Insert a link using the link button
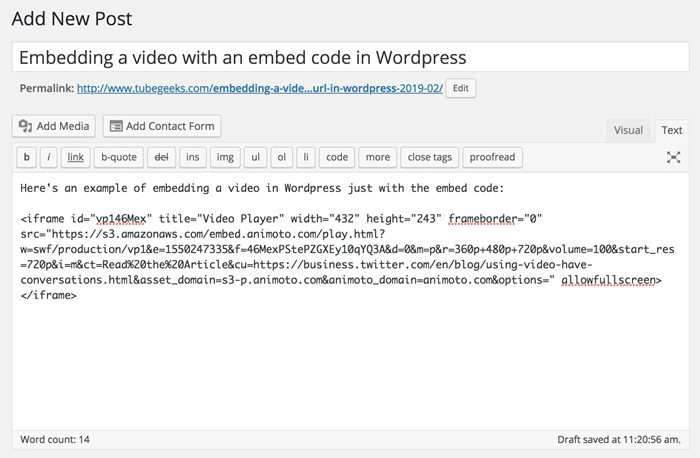The height and width of the screenshot is (458, 700). click(x=75, y=157)
